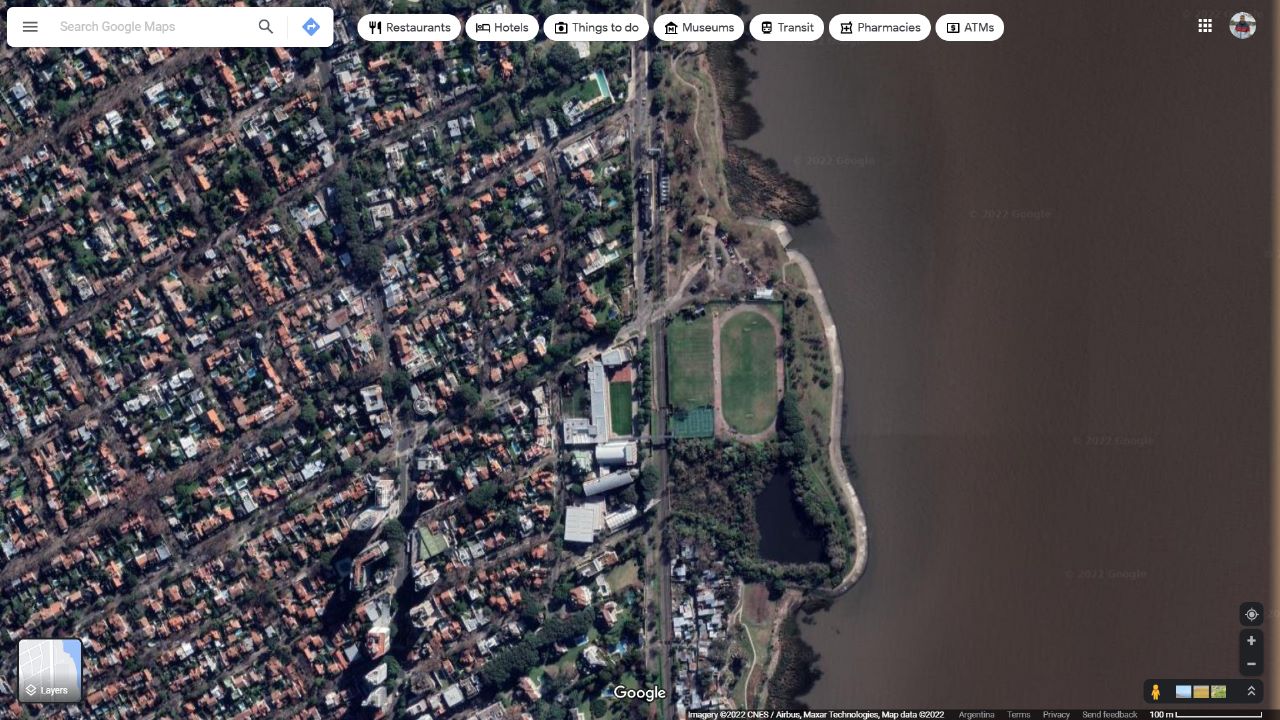1280x720 pixels.
Task: Expand the bottom imagery strip chevrons
Action: pyautogui.click(x=1251, y=691)
